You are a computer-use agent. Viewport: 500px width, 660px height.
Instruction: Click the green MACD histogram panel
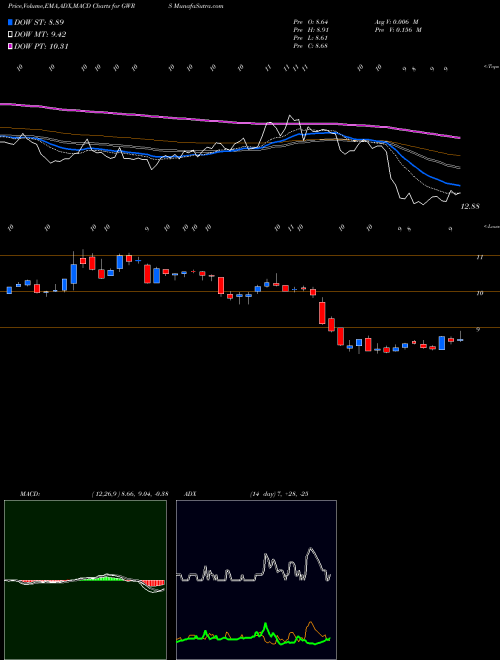pyautogui.click(x=85, y=580)
